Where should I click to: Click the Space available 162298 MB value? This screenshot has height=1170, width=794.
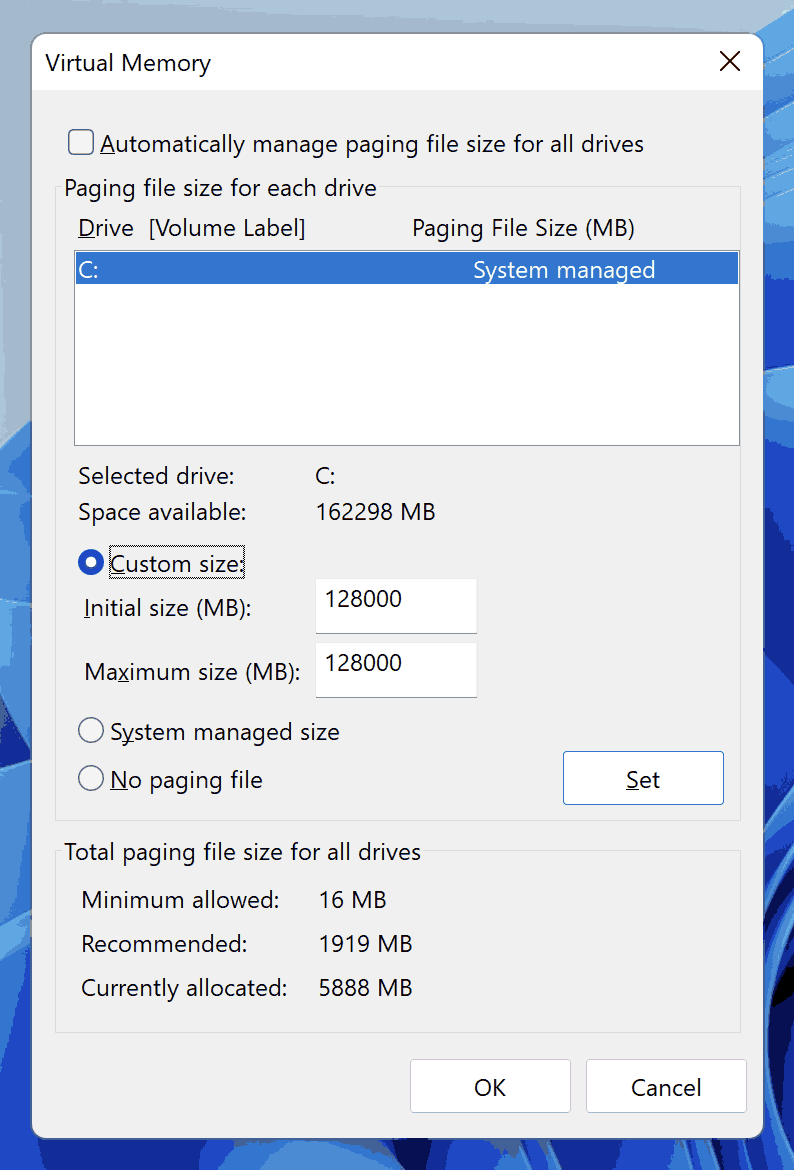[x=375, y=512]
